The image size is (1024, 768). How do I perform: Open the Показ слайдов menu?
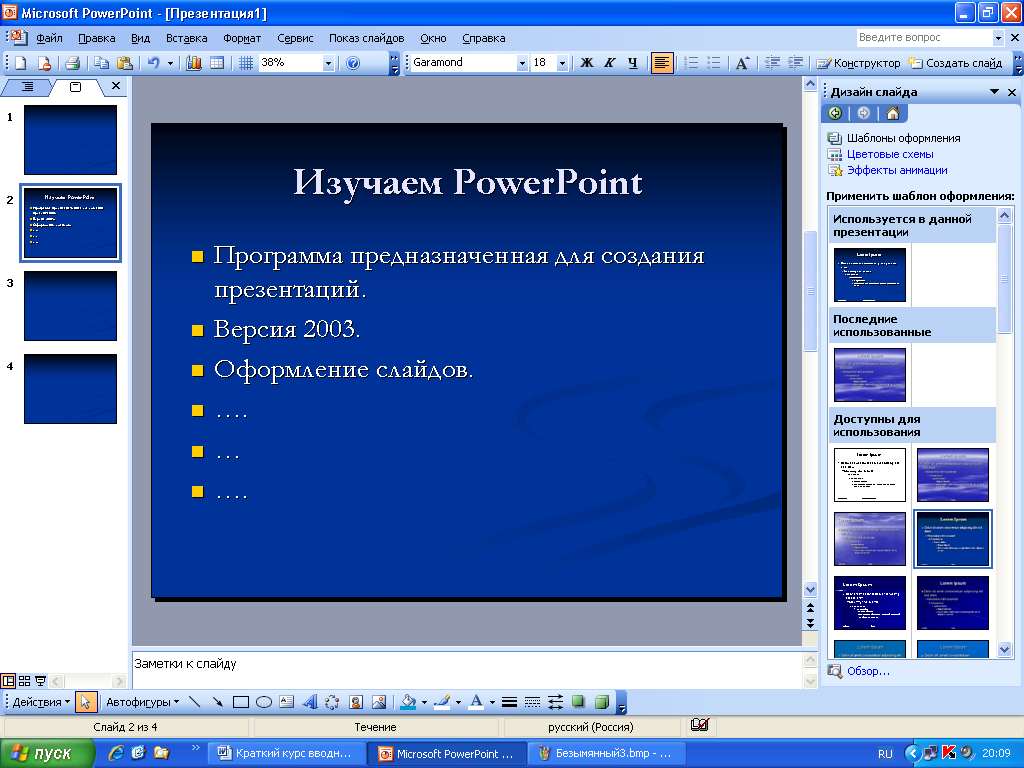pos(366,38)
